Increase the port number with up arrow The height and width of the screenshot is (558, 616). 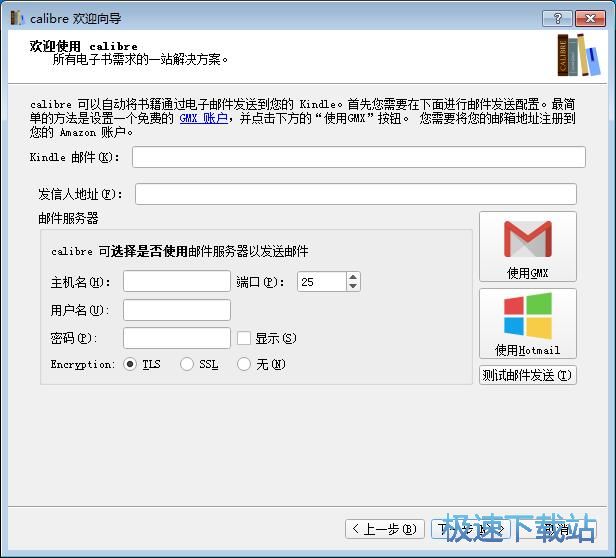pyautogui.click(x=353, y=277)
